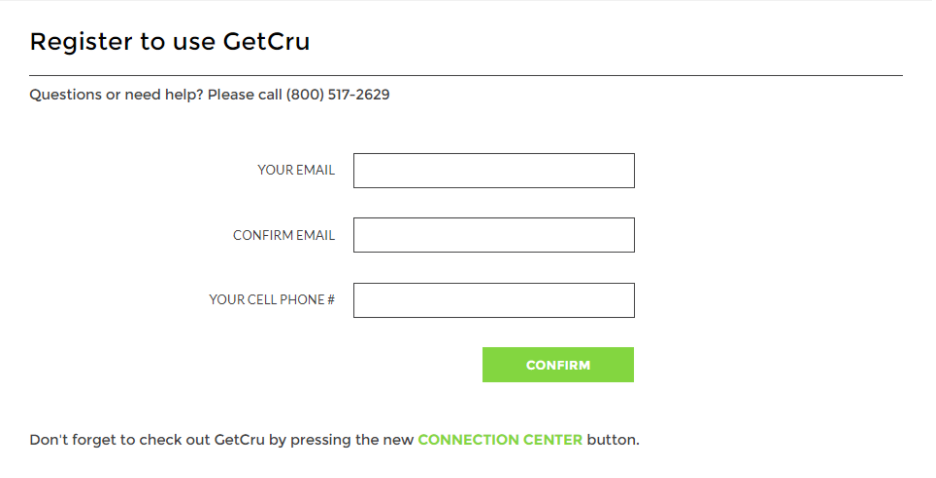Click the CONFIRM EMAIL label text
The height and width of the screenshot is (478, 936).
pyautogui.click(x=284, y=236)
